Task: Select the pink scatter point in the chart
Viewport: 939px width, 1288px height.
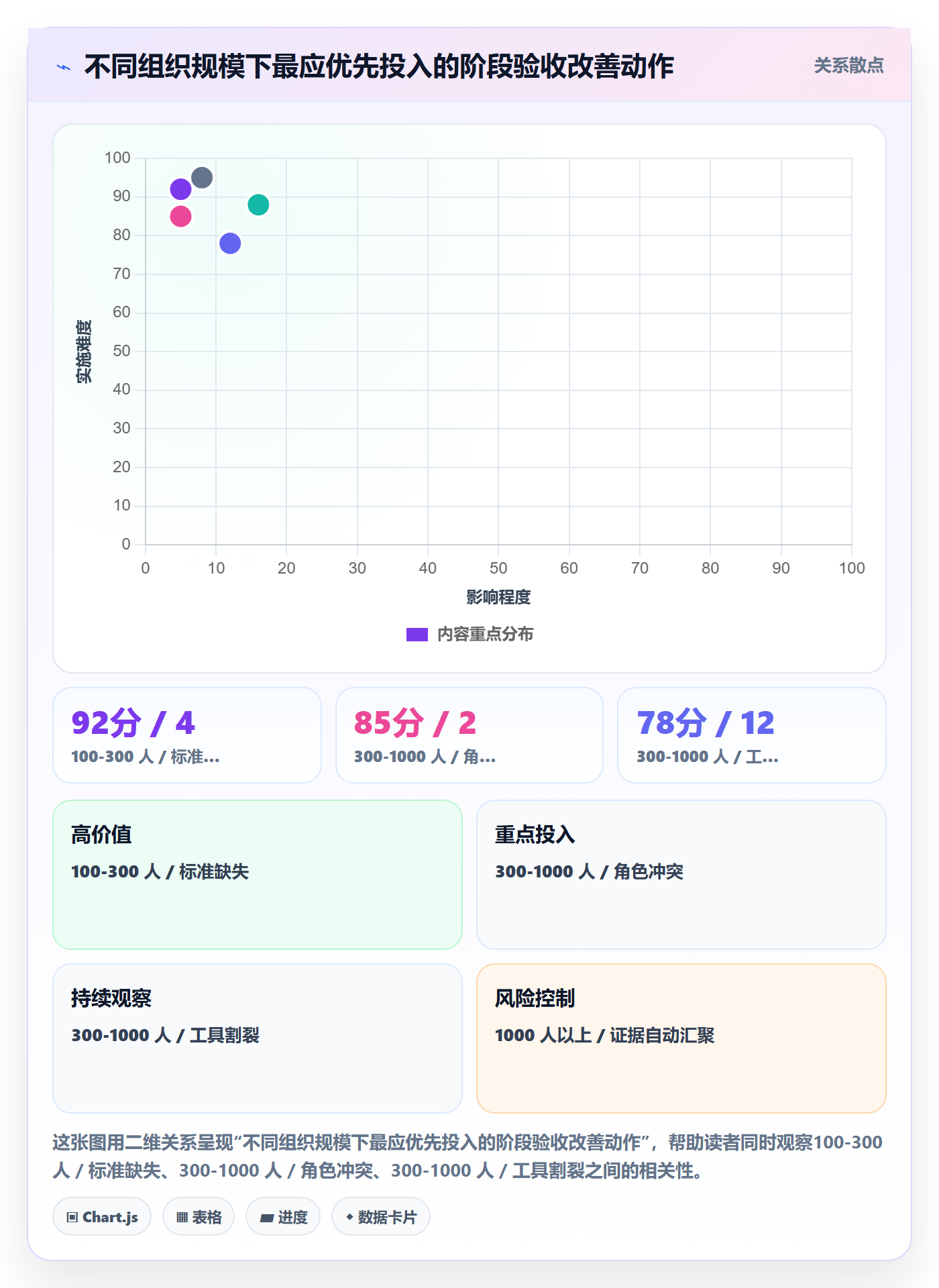Action: tap(180, 217)
